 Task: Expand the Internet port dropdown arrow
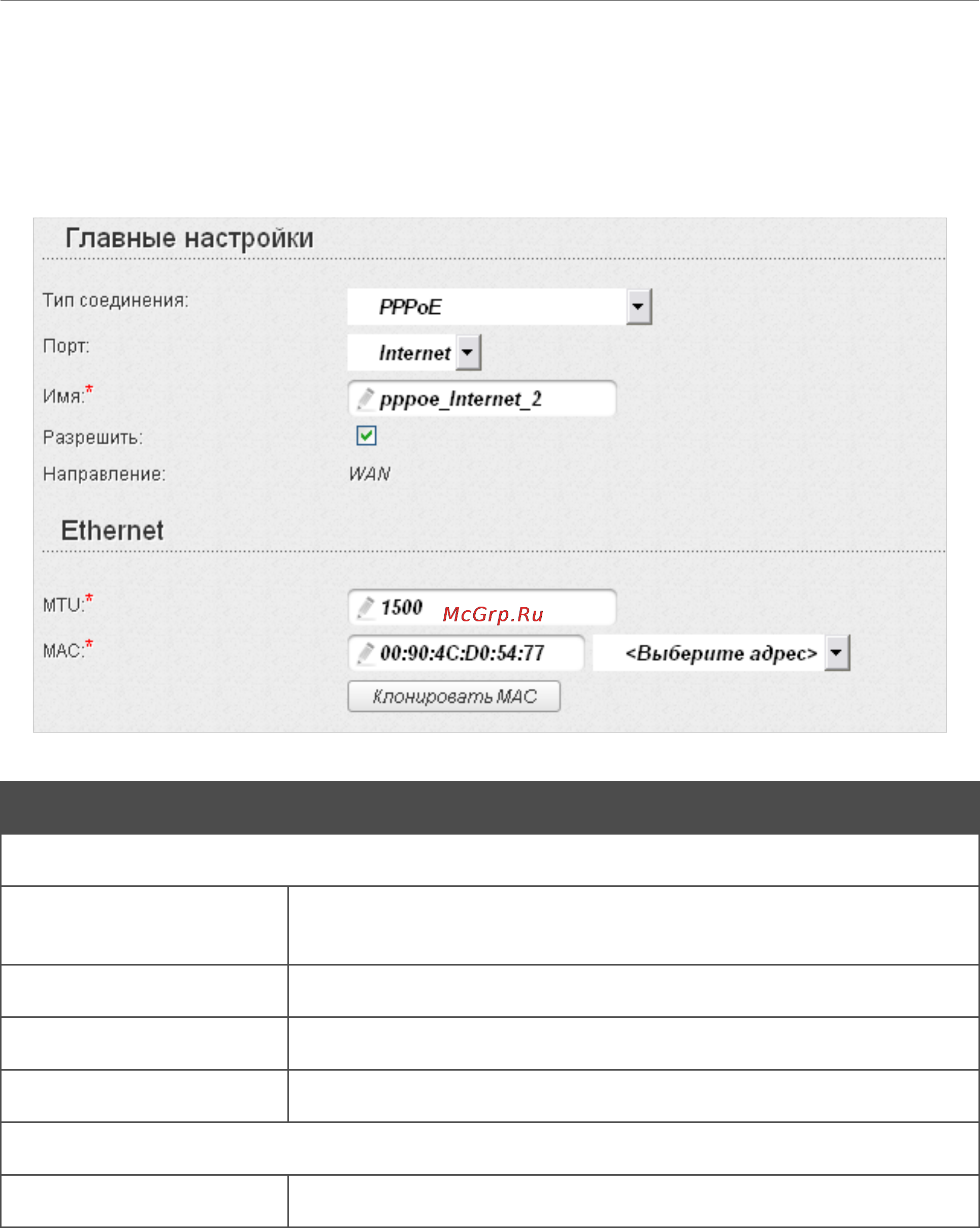[x=468, y=352]
